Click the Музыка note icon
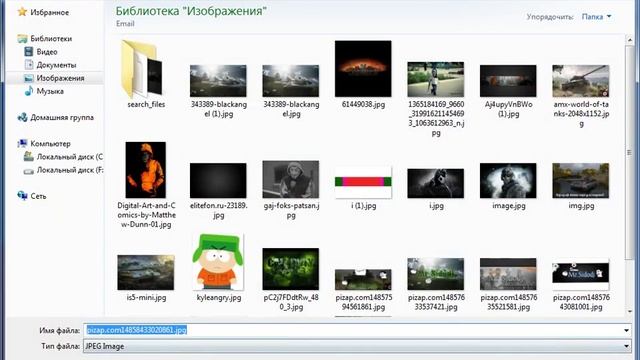The width and height of the screenshot is (640, 360). (29, 91)
